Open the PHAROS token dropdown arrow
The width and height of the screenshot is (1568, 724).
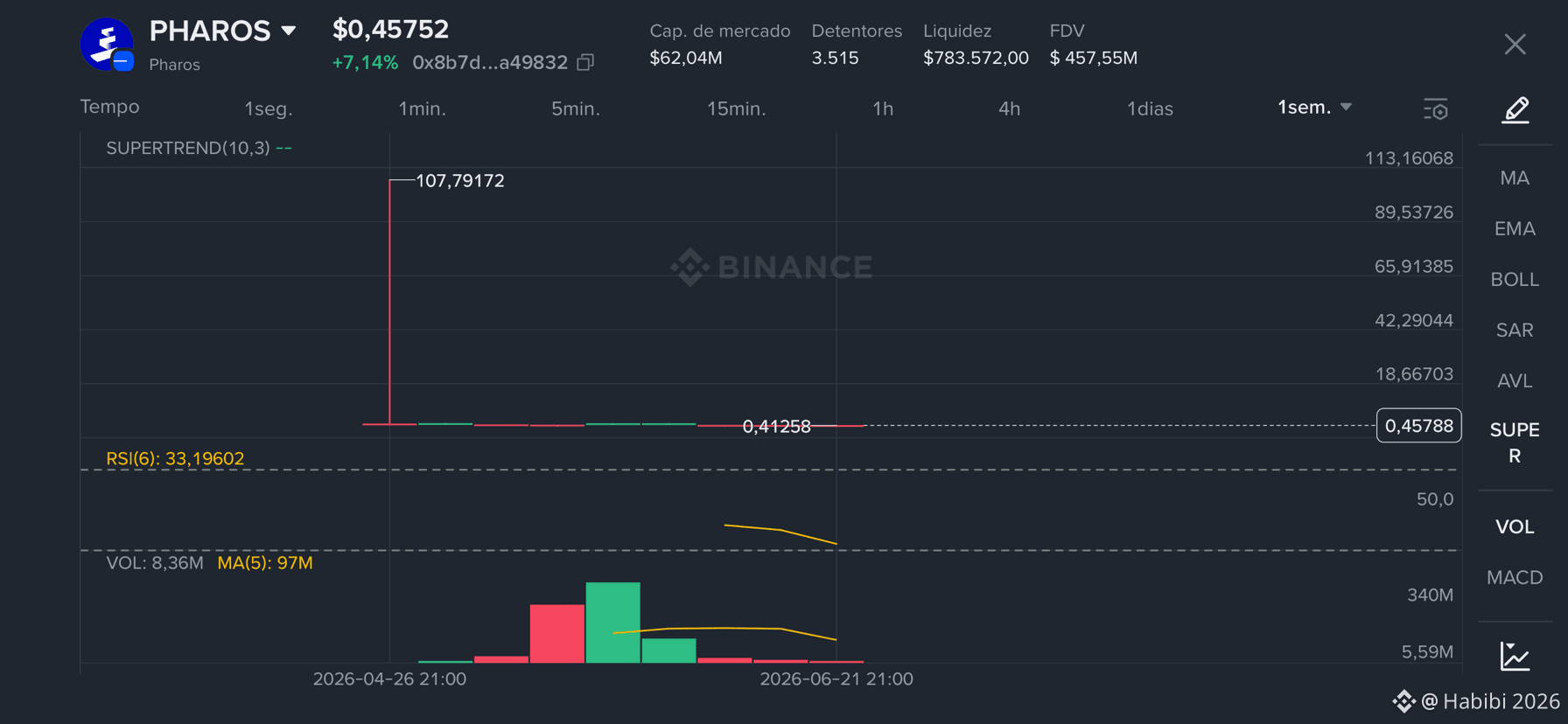pos(288,31)
